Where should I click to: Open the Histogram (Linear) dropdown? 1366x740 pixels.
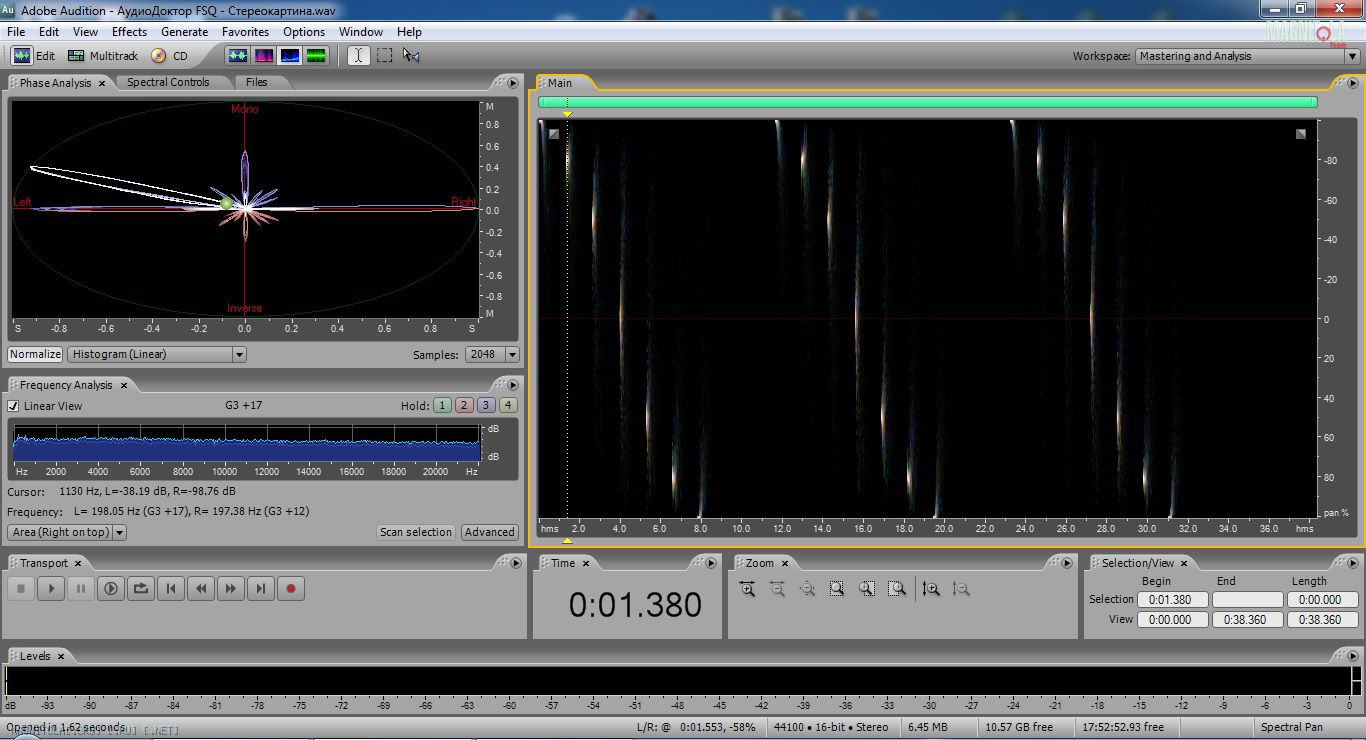156,354
